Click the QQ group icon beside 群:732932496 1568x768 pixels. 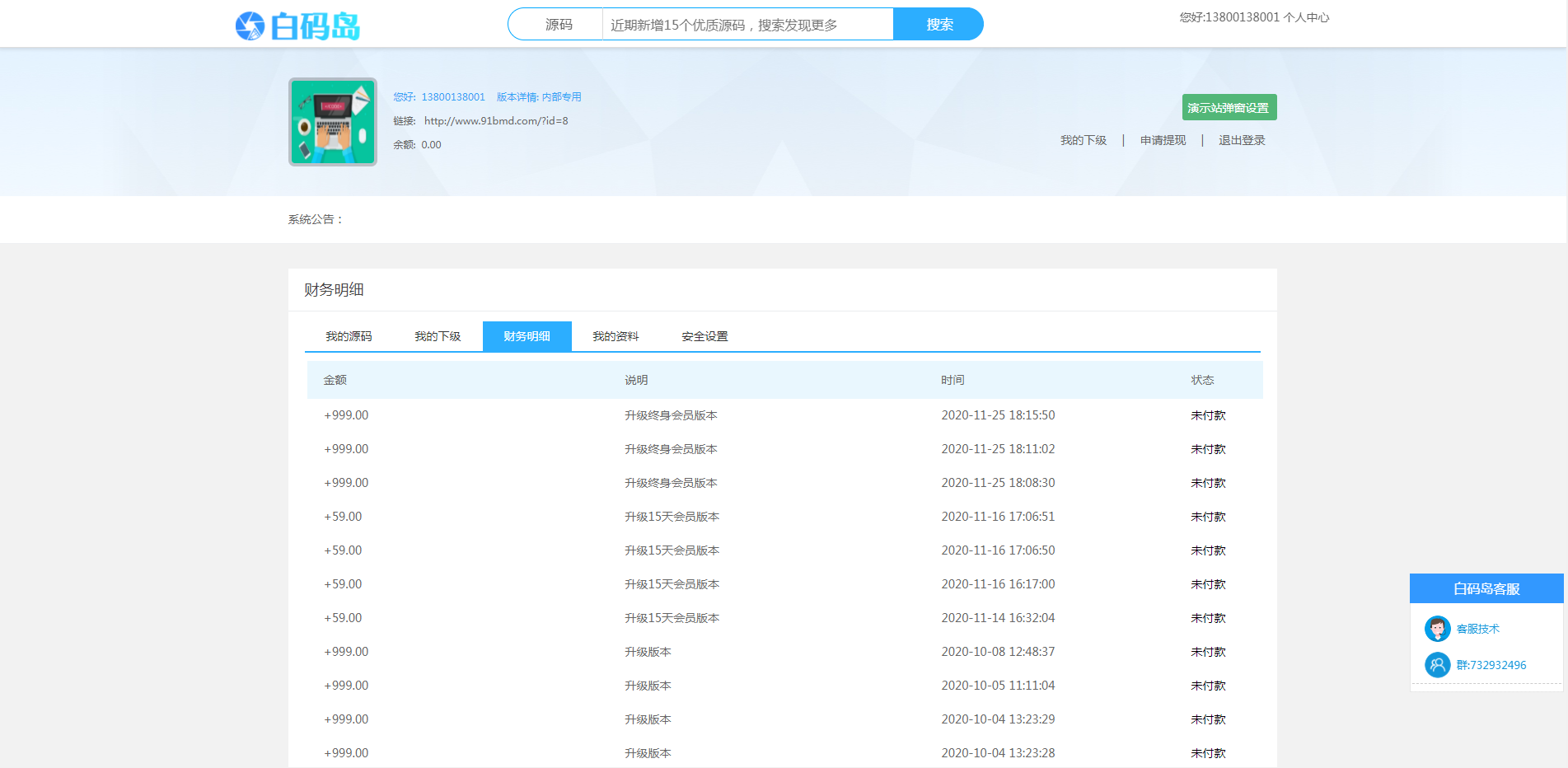pos(1438,664)
